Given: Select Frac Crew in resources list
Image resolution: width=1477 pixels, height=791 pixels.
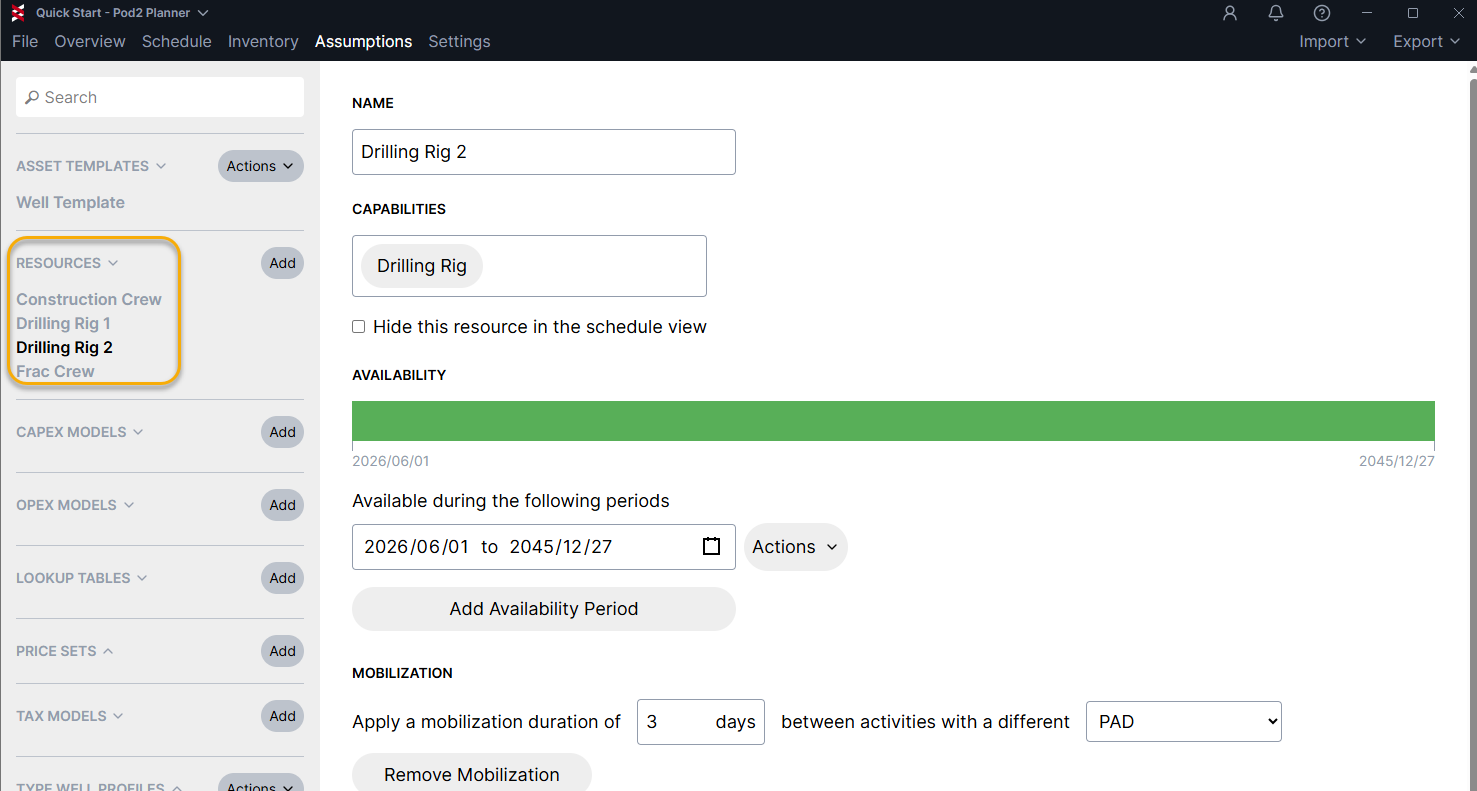Looking at the screenshot, I should point(56,371).
